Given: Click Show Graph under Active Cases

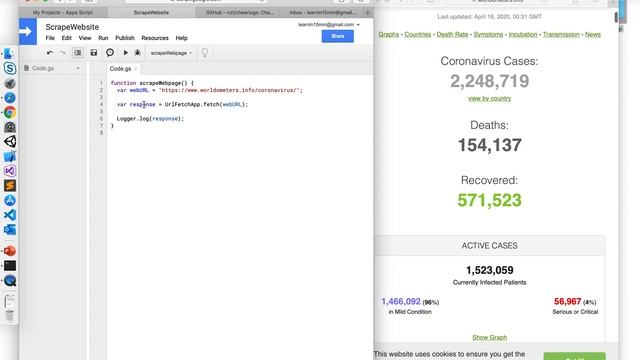Looking at the screenshot, I should tap(489, 338).
